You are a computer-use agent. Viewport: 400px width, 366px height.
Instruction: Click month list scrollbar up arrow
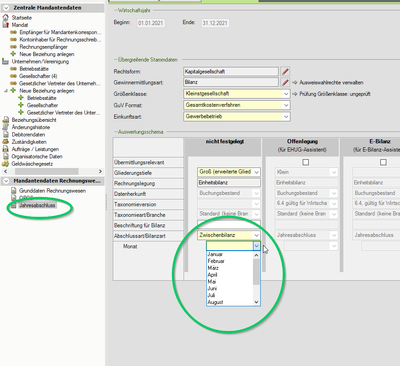click(256, 255)
